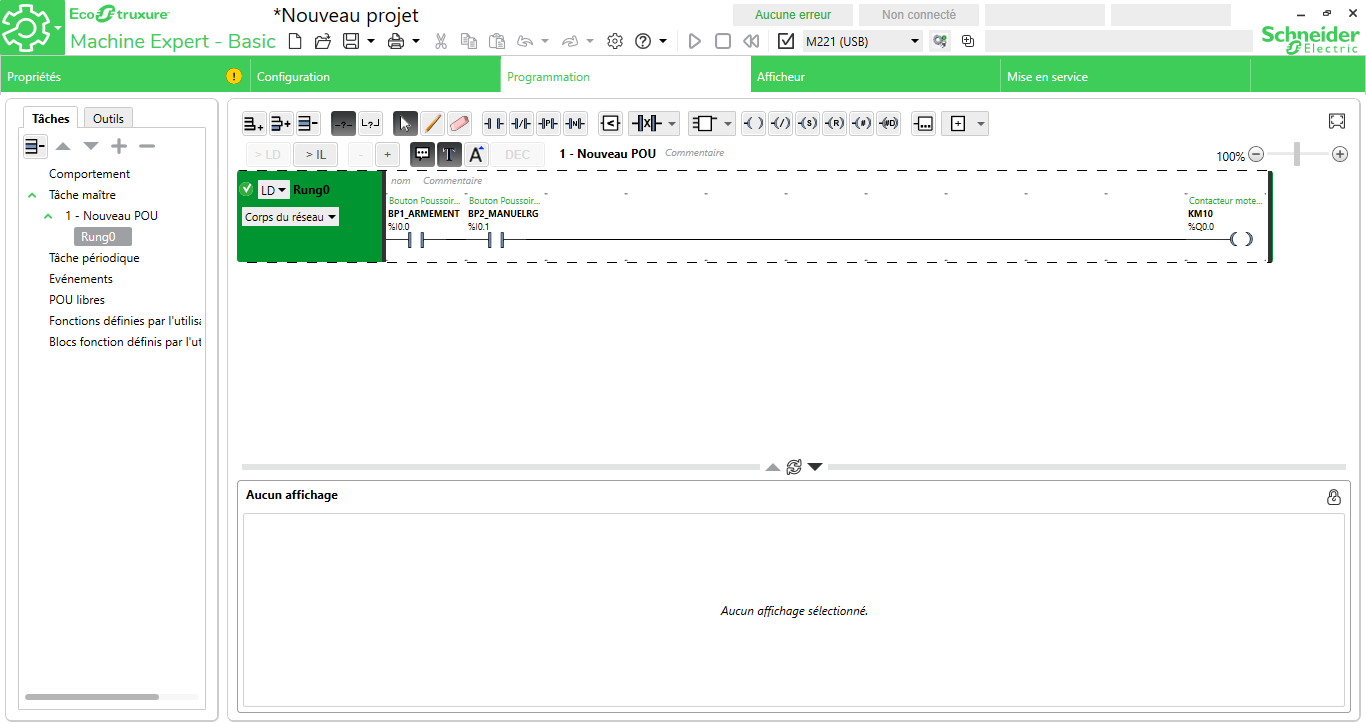Select the pencil drawing mode tool
Image resolution: width=1366 pixels, height=723 pixels.
click(x=432, y=123)
